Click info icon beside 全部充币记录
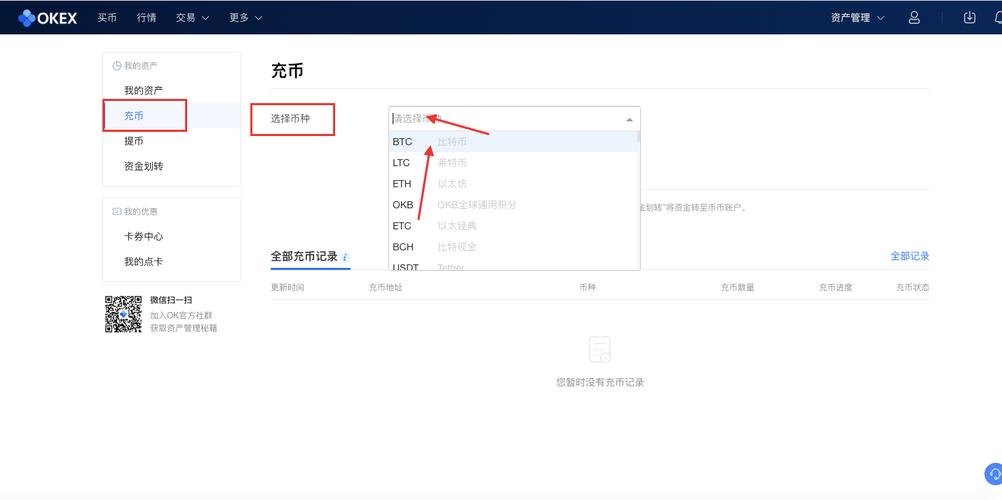The width and height of the screenshot is (1002, 500). point(345,257)
